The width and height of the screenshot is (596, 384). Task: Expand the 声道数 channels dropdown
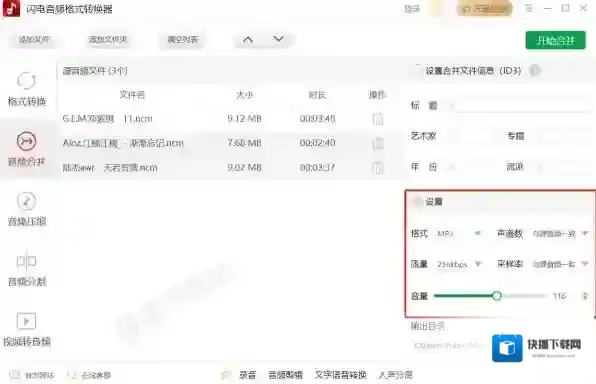click(x=560, y=233)
